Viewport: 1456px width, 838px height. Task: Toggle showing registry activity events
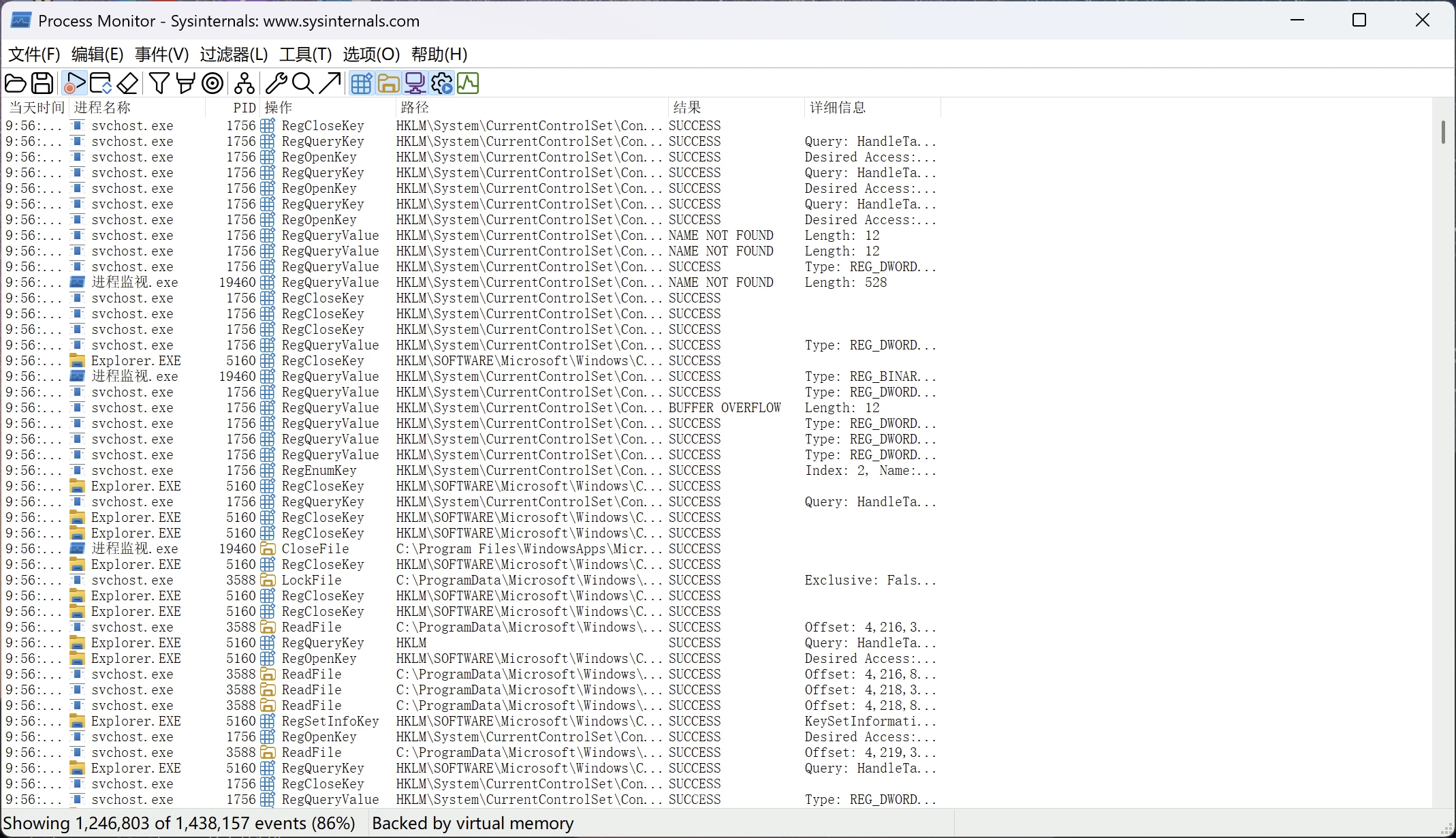361,83
